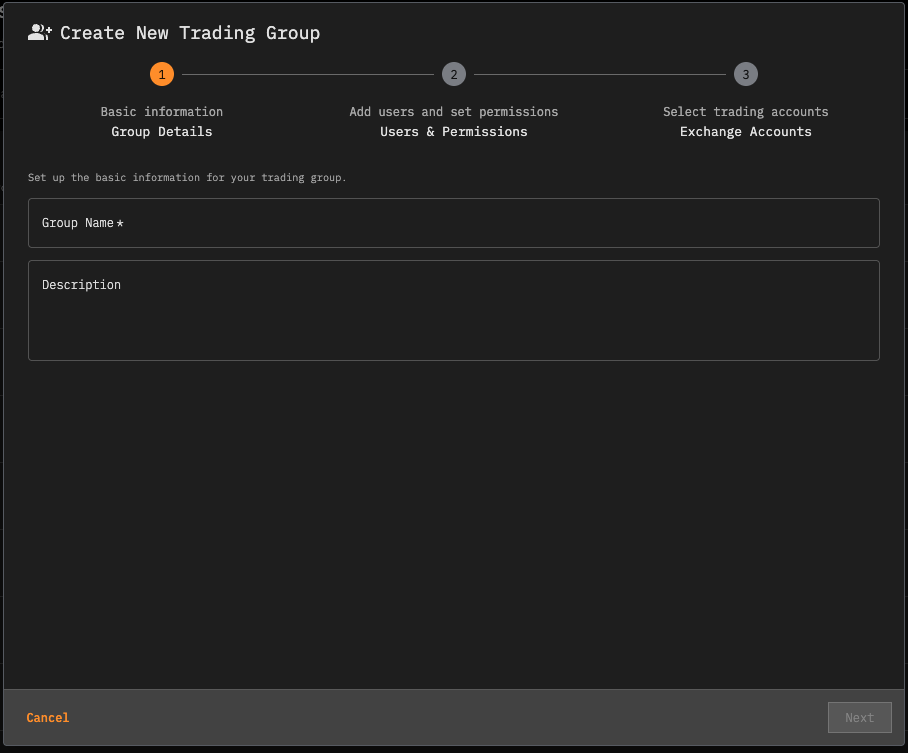Click the 'Set up the basic information' helper text
This screenshot has width=908, height=753.
click(x=187, y=178)
